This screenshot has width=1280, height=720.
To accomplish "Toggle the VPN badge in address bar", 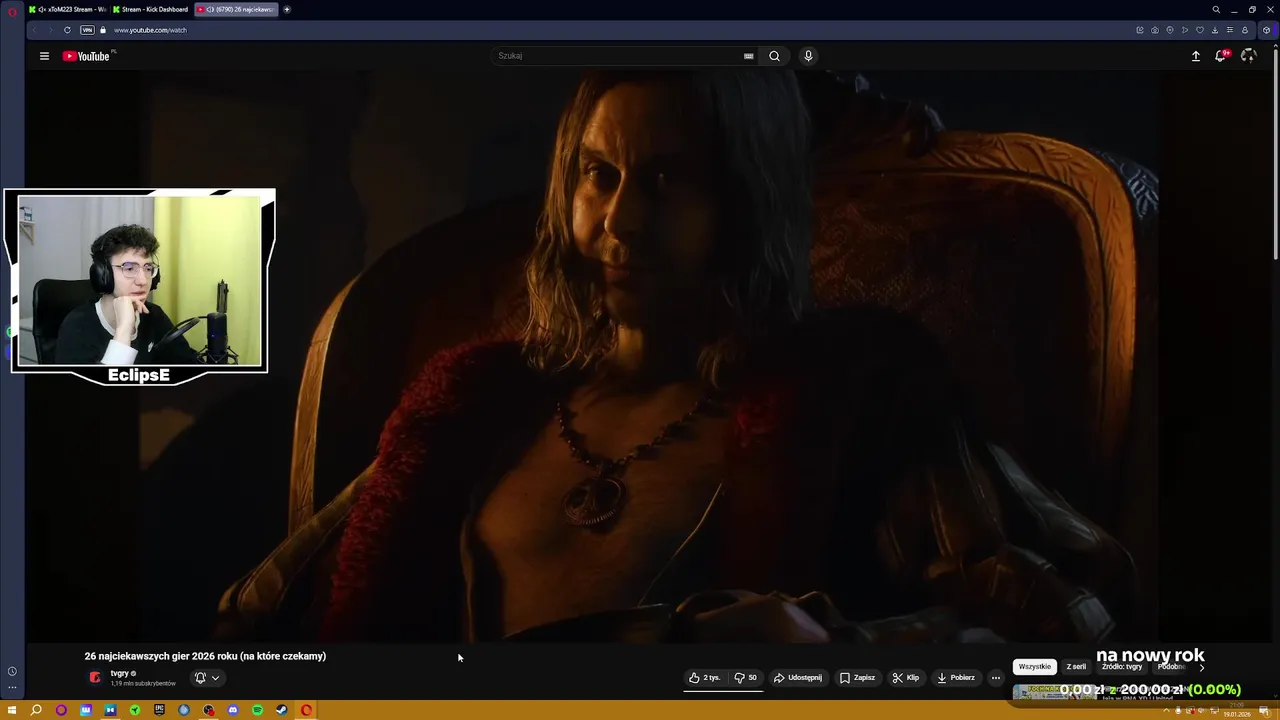I will pyautogui.click(x=87, y=30).
